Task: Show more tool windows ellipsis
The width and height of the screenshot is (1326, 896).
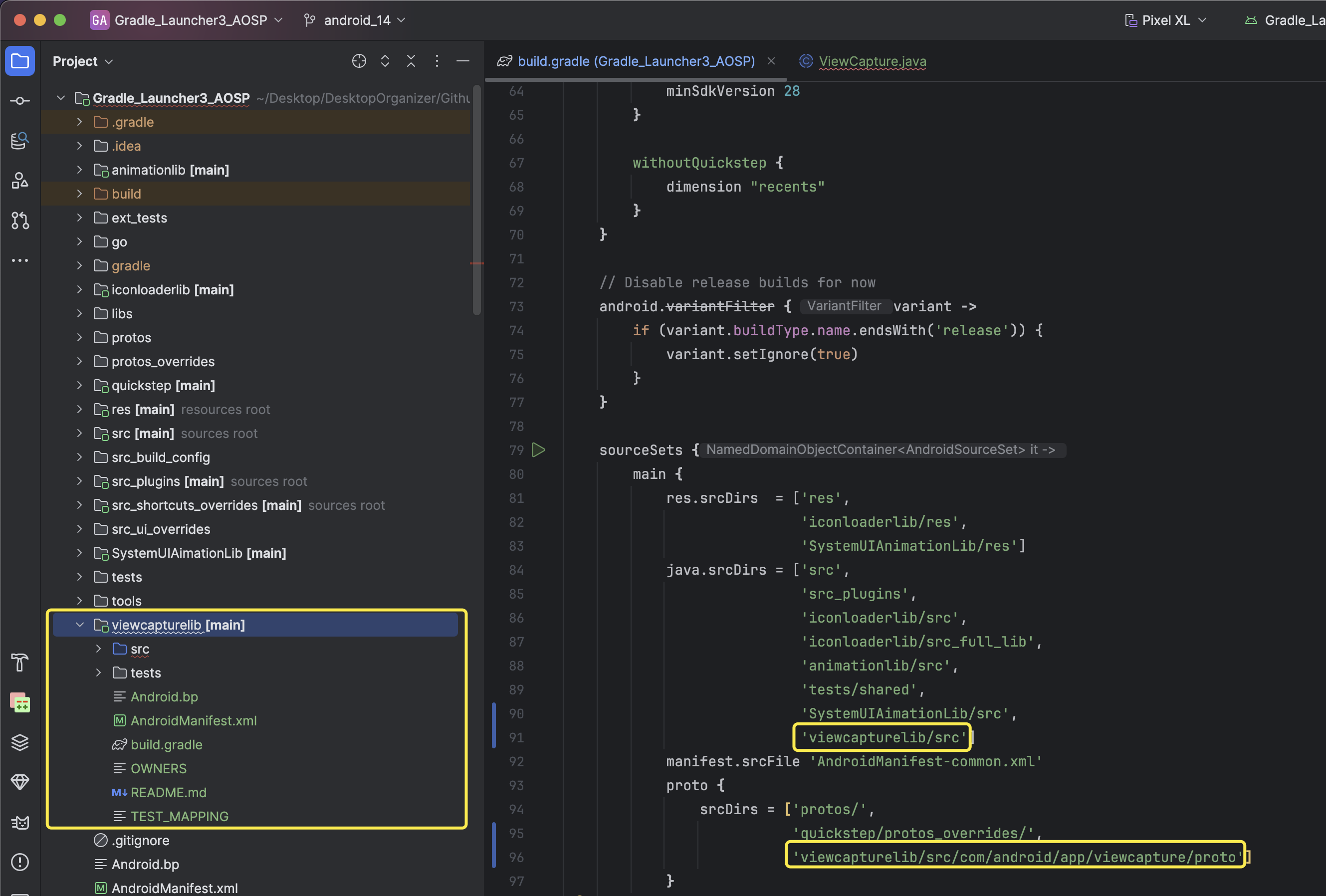Action: pos(20,260)
